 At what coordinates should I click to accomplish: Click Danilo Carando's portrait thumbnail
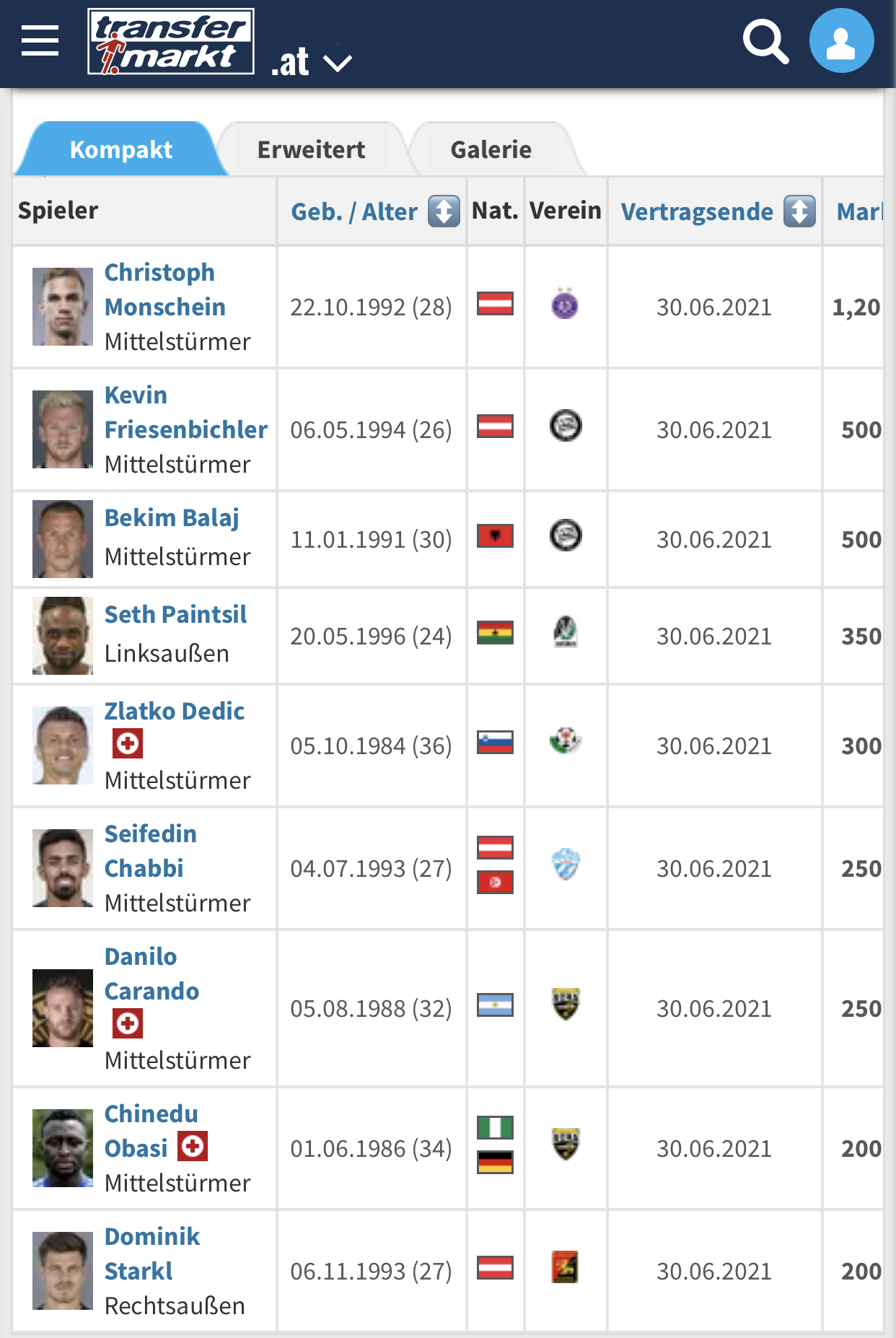pyautogui.click(x=63, y=1008)
